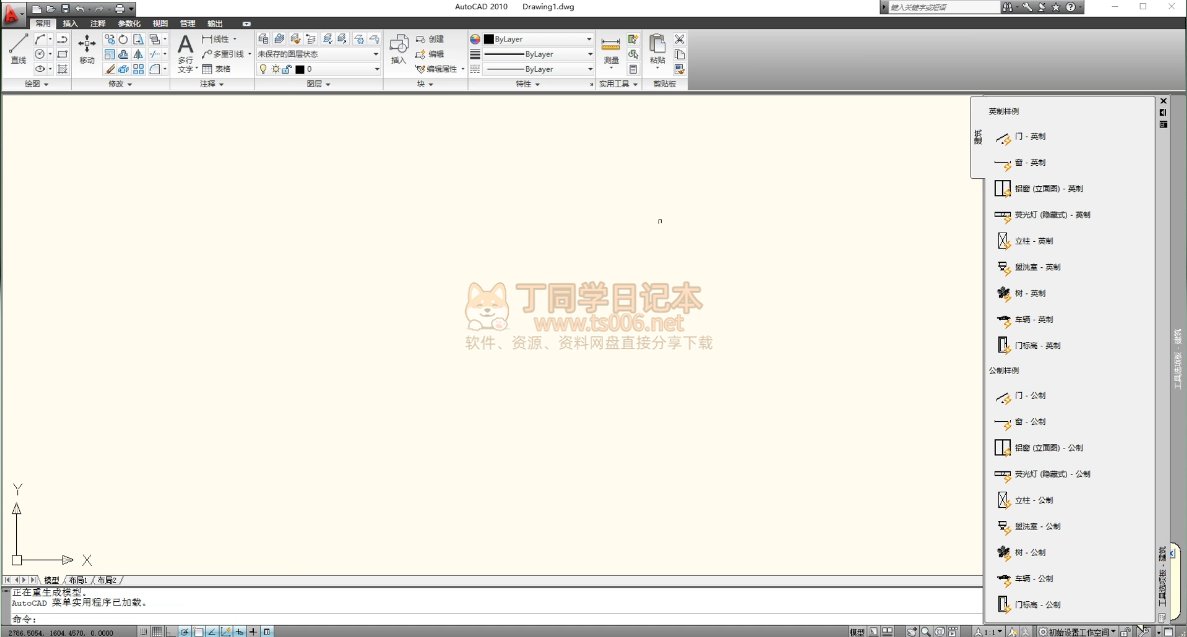This screenshot has width=1187, height=637.
Task: Click the open file icon in quick access
Action: 51,8
